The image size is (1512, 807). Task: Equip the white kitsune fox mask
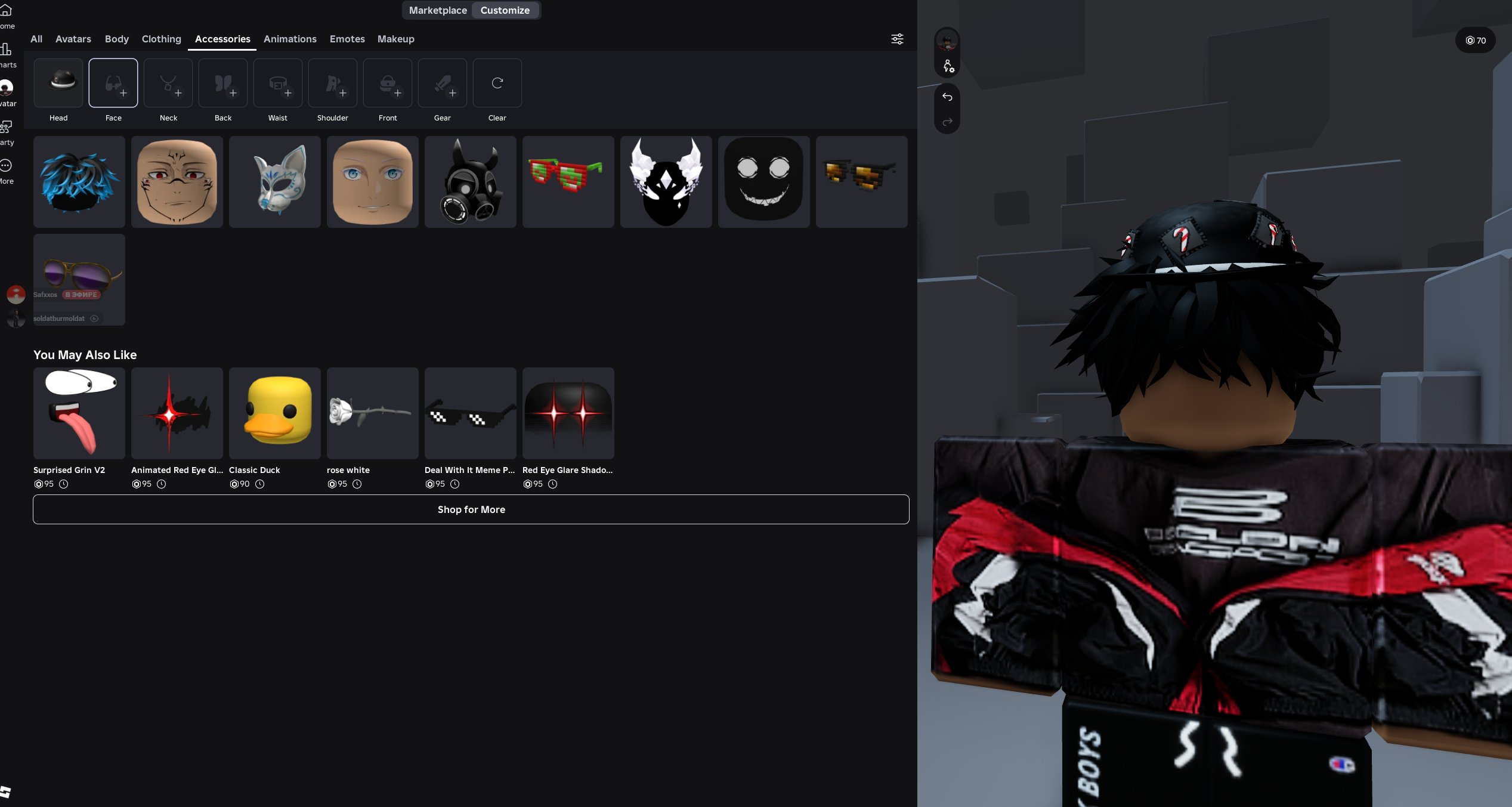[x=275, y=182]
